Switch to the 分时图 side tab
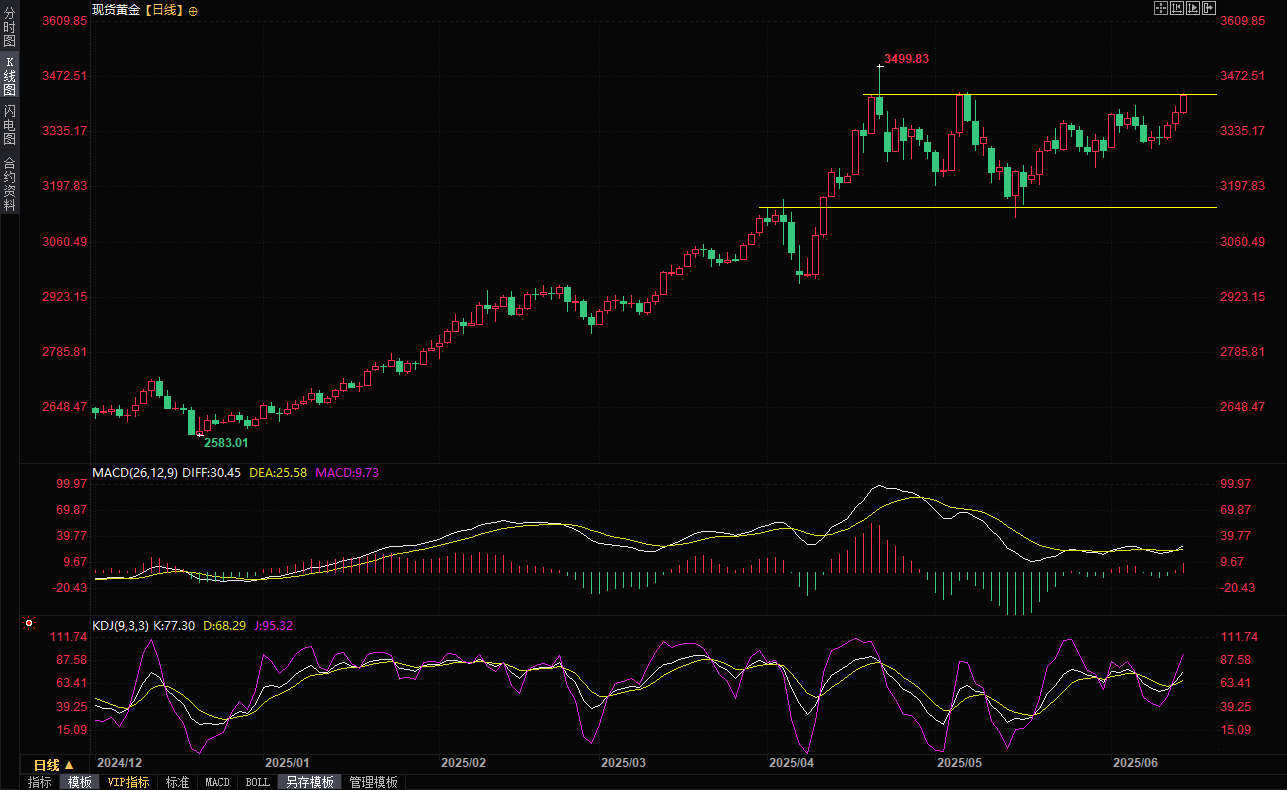1287x790 pixels. coord(9,27)
